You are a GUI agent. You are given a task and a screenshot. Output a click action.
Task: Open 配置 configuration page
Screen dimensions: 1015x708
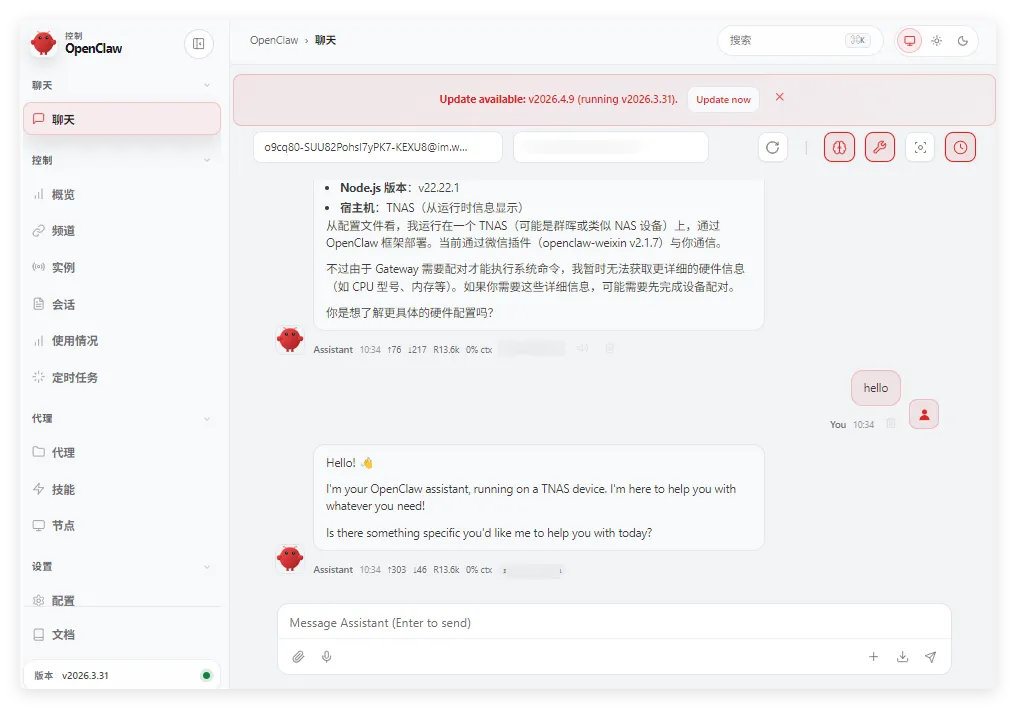pyautogui.click(x=122, y=600)
